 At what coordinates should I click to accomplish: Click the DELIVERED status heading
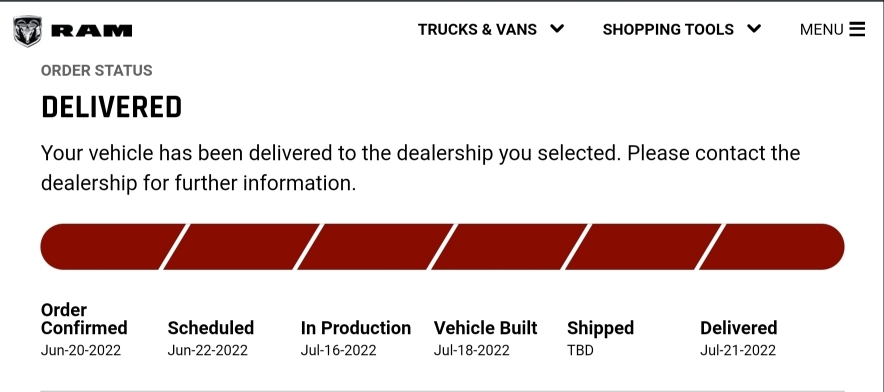coord(112,107)
